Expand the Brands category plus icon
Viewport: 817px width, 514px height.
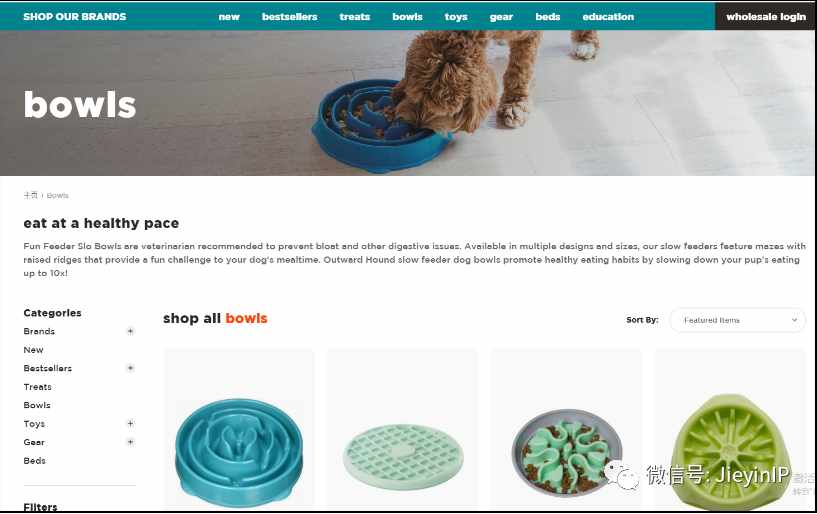(x=130, y=331)
